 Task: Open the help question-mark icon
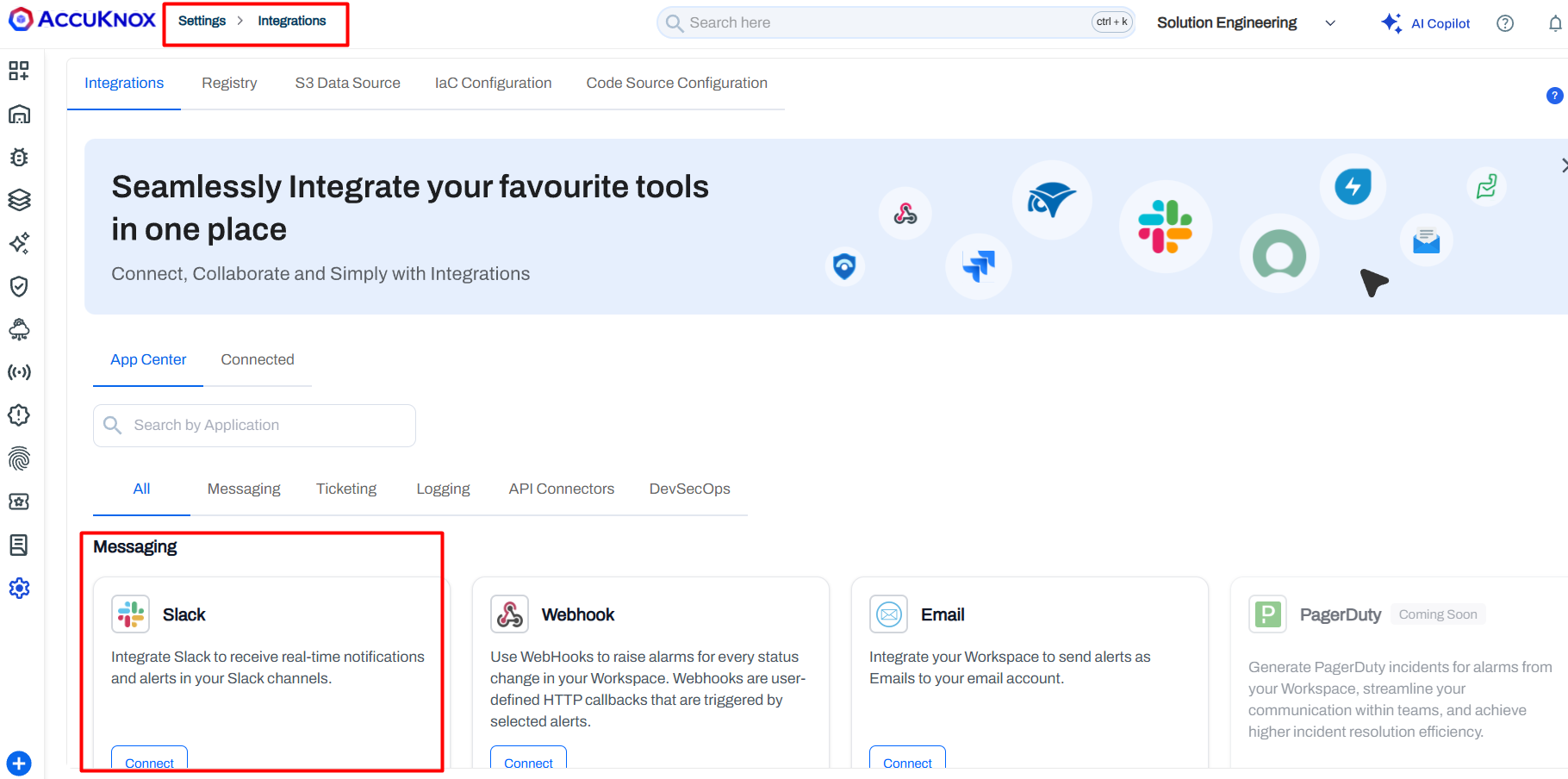(x=1505, y=22)
